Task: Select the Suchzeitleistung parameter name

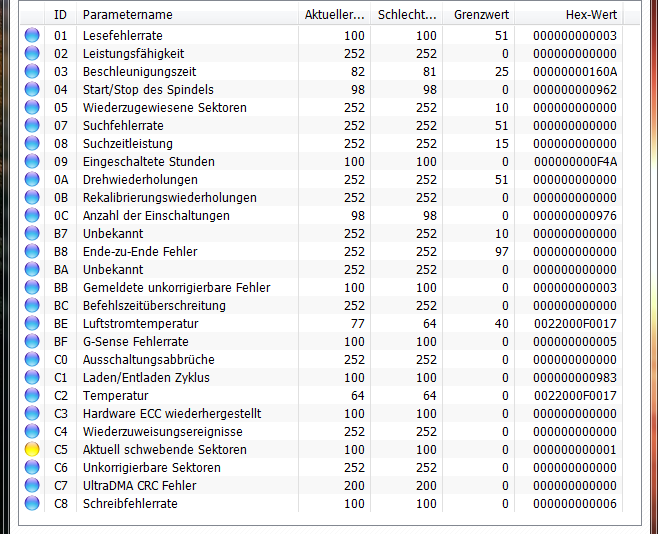Action: (128, 144)
